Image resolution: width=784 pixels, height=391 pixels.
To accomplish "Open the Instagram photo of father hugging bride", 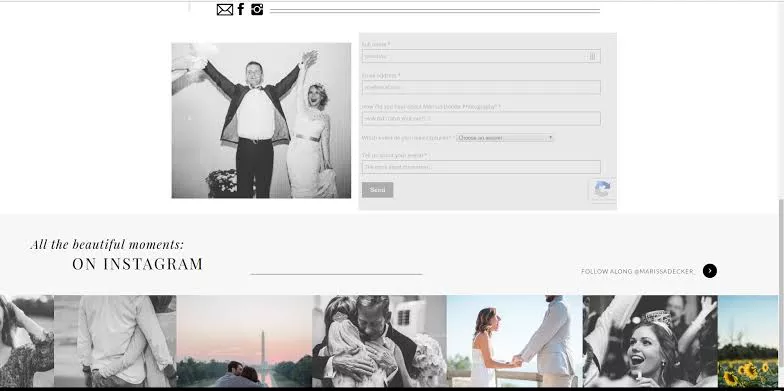I will pos(380,341).
